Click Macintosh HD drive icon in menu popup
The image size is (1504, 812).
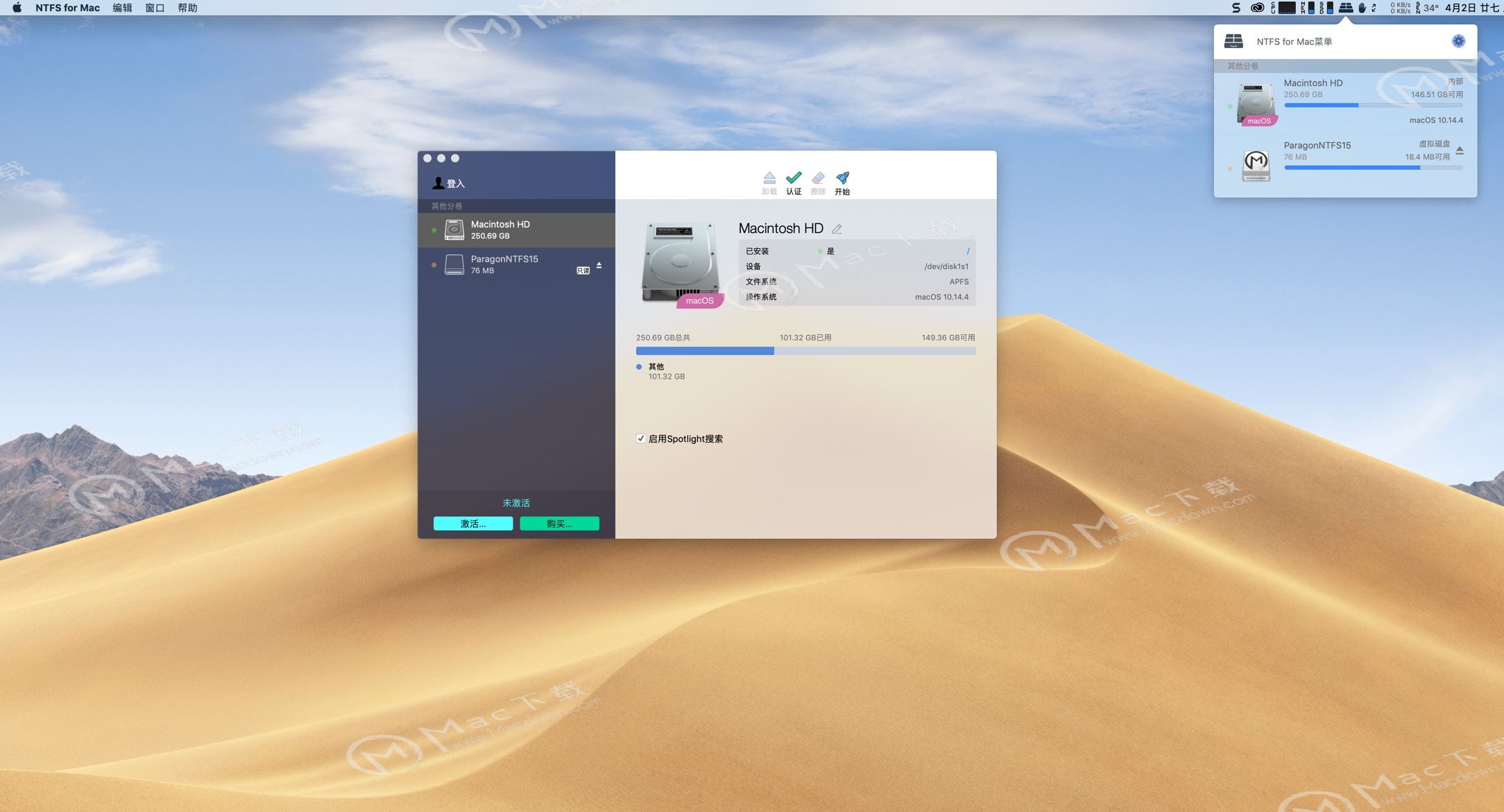[x=1256, y=104]
